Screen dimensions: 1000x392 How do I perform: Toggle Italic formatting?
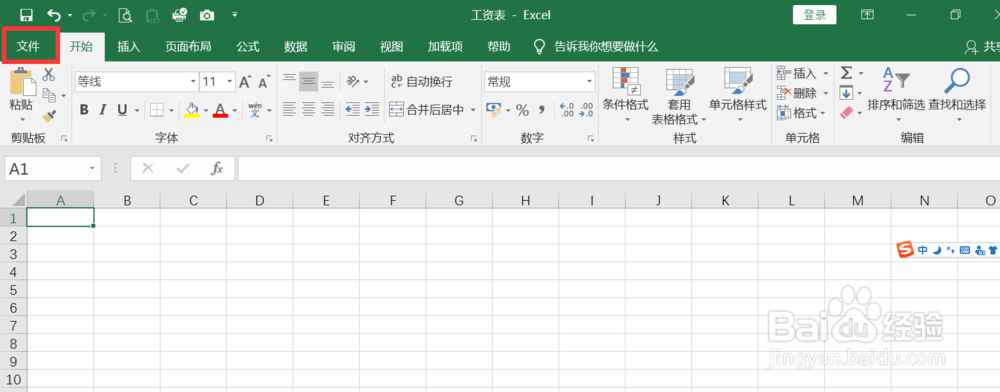tap(102, 110)
